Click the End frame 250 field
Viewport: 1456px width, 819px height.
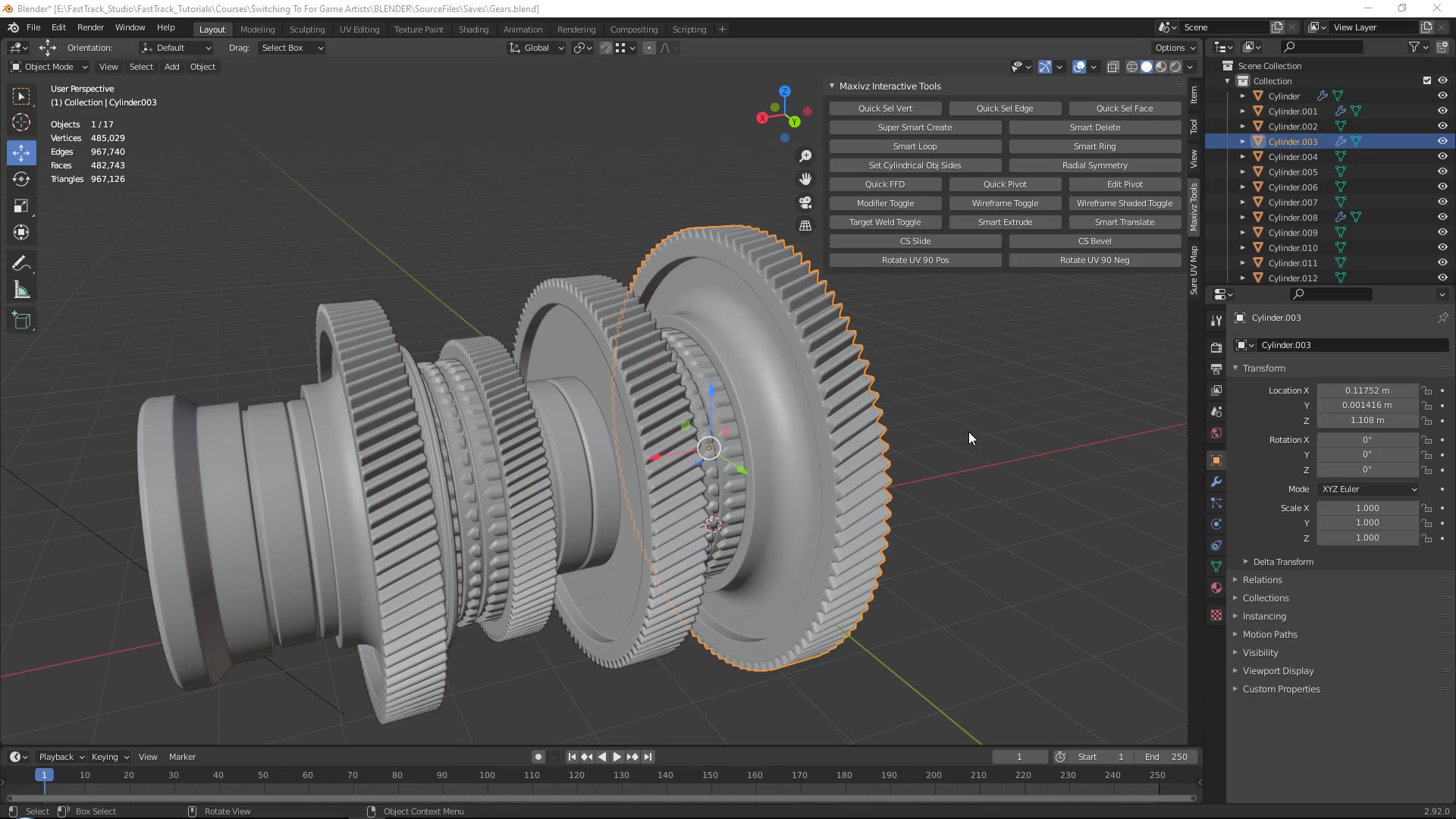point(1167,757)
